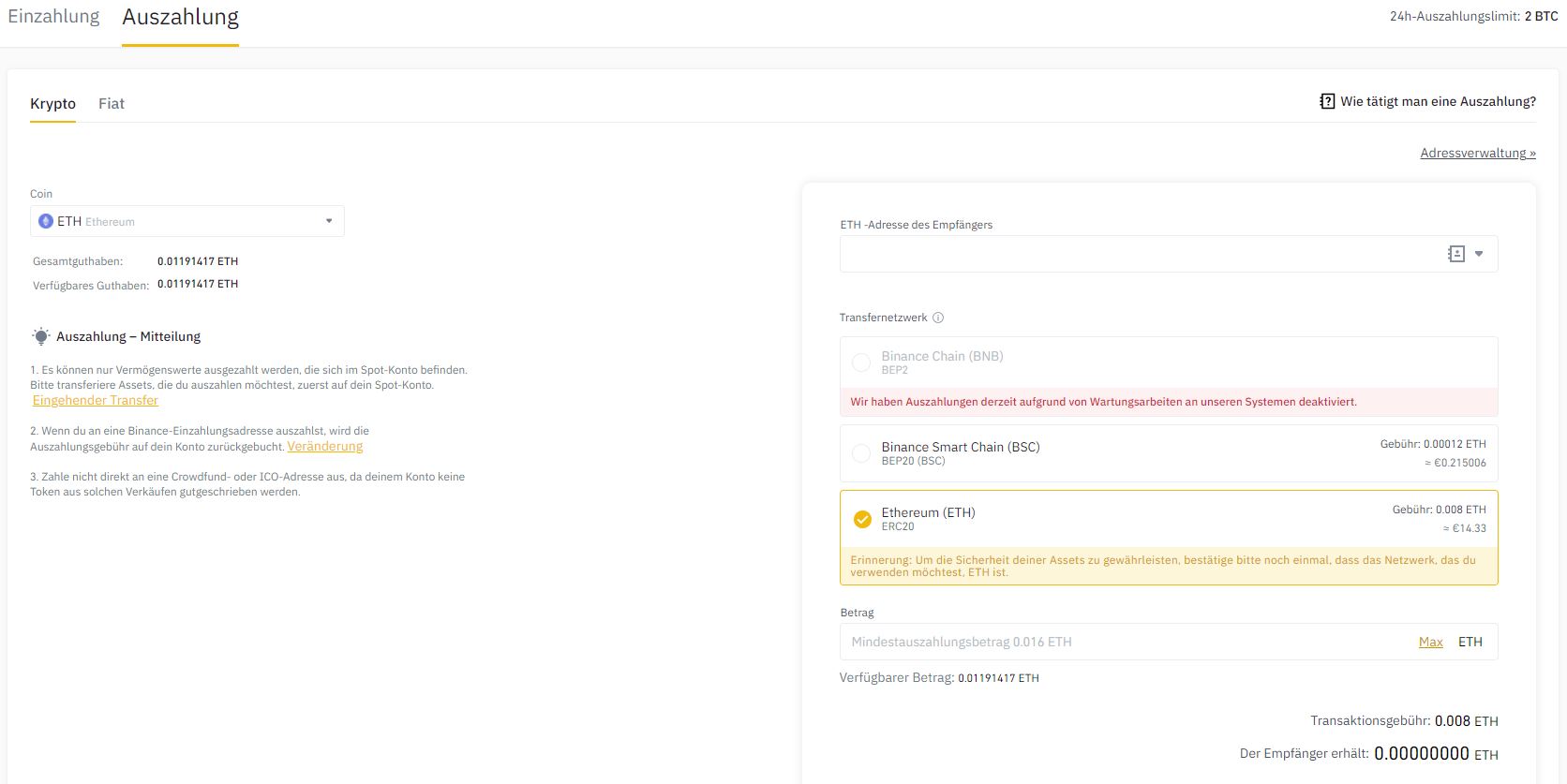Click the Der Empfänger erhält amount
The width and height of the screenshot is (1567, 784).
coord(1436,753)
